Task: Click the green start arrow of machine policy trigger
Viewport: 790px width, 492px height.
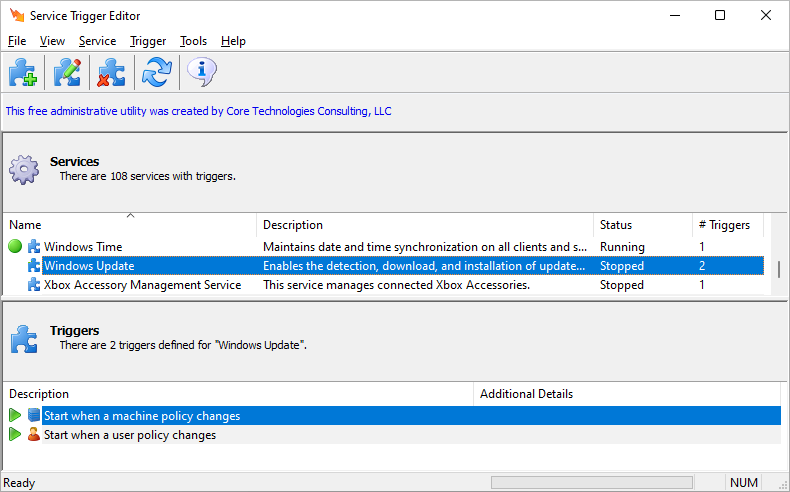Action: click(15, 415)
